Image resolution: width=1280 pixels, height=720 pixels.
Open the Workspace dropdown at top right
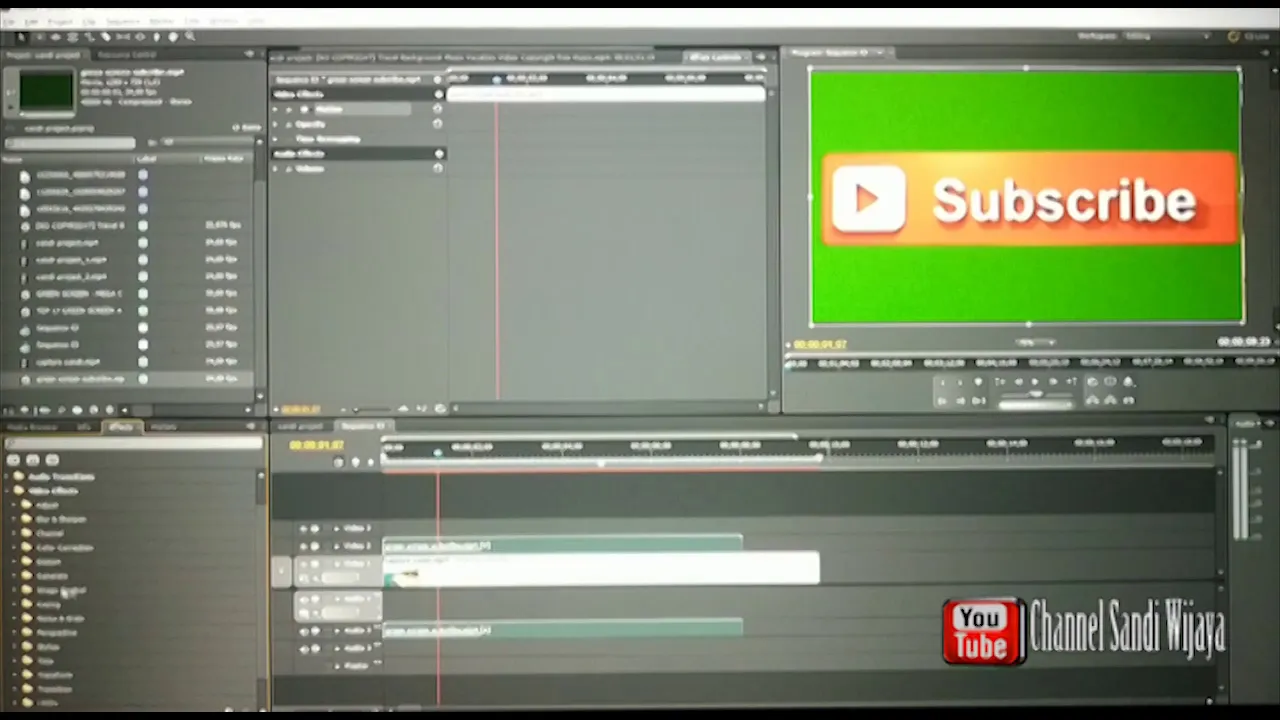[x=1165, y=37]
